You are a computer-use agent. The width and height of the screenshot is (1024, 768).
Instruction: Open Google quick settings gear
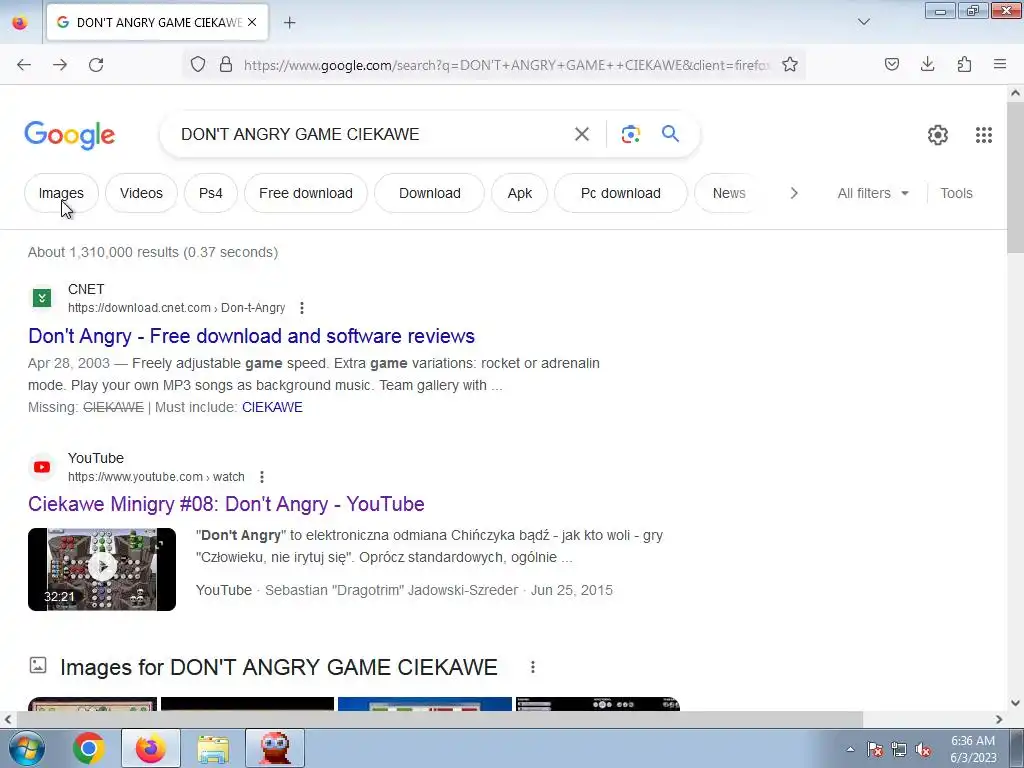tap(938, 135)
